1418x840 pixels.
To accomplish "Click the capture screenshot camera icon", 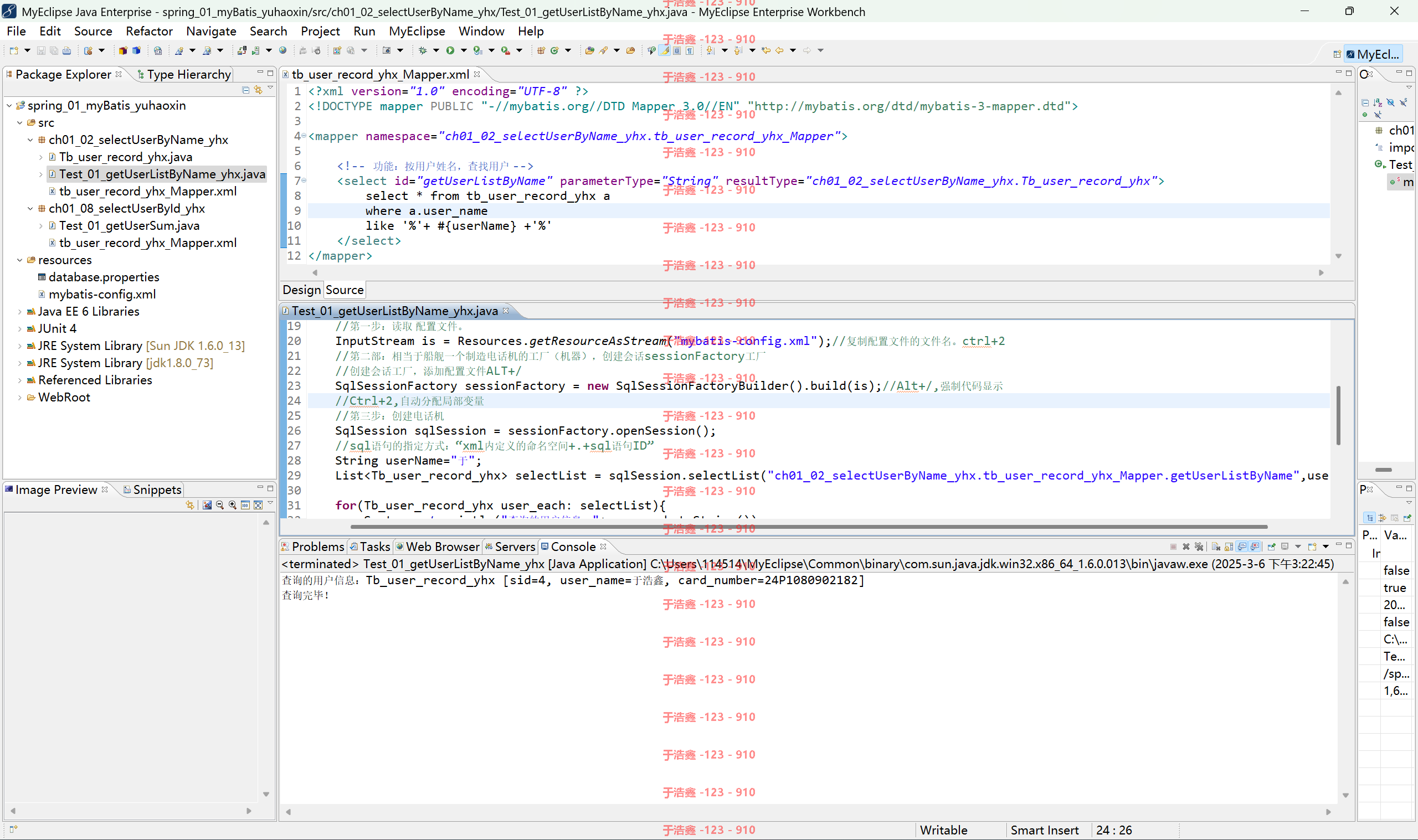I will click(x=387, y=50).
